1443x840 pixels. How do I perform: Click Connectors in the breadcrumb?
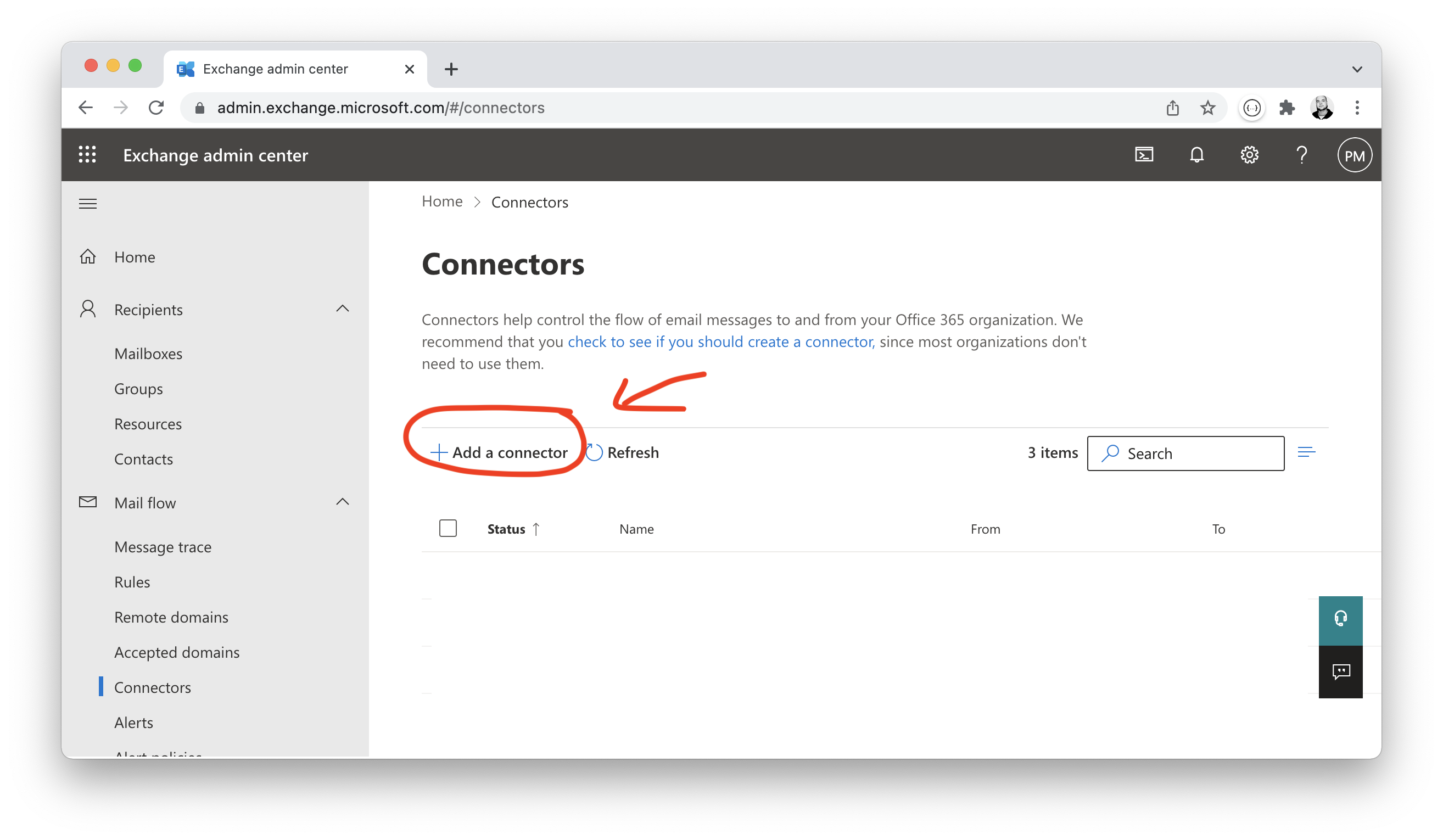pos(530,202)
